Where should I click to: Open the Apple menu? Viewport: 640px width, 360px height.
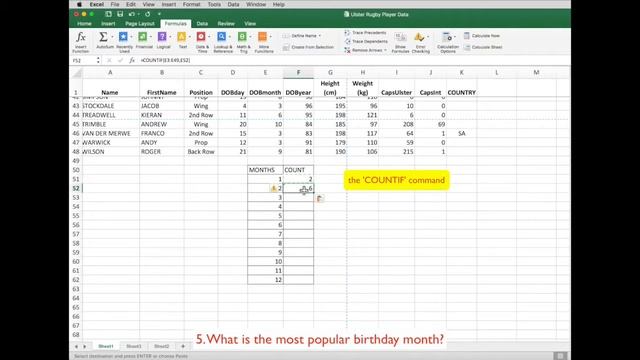pos(79,4)
